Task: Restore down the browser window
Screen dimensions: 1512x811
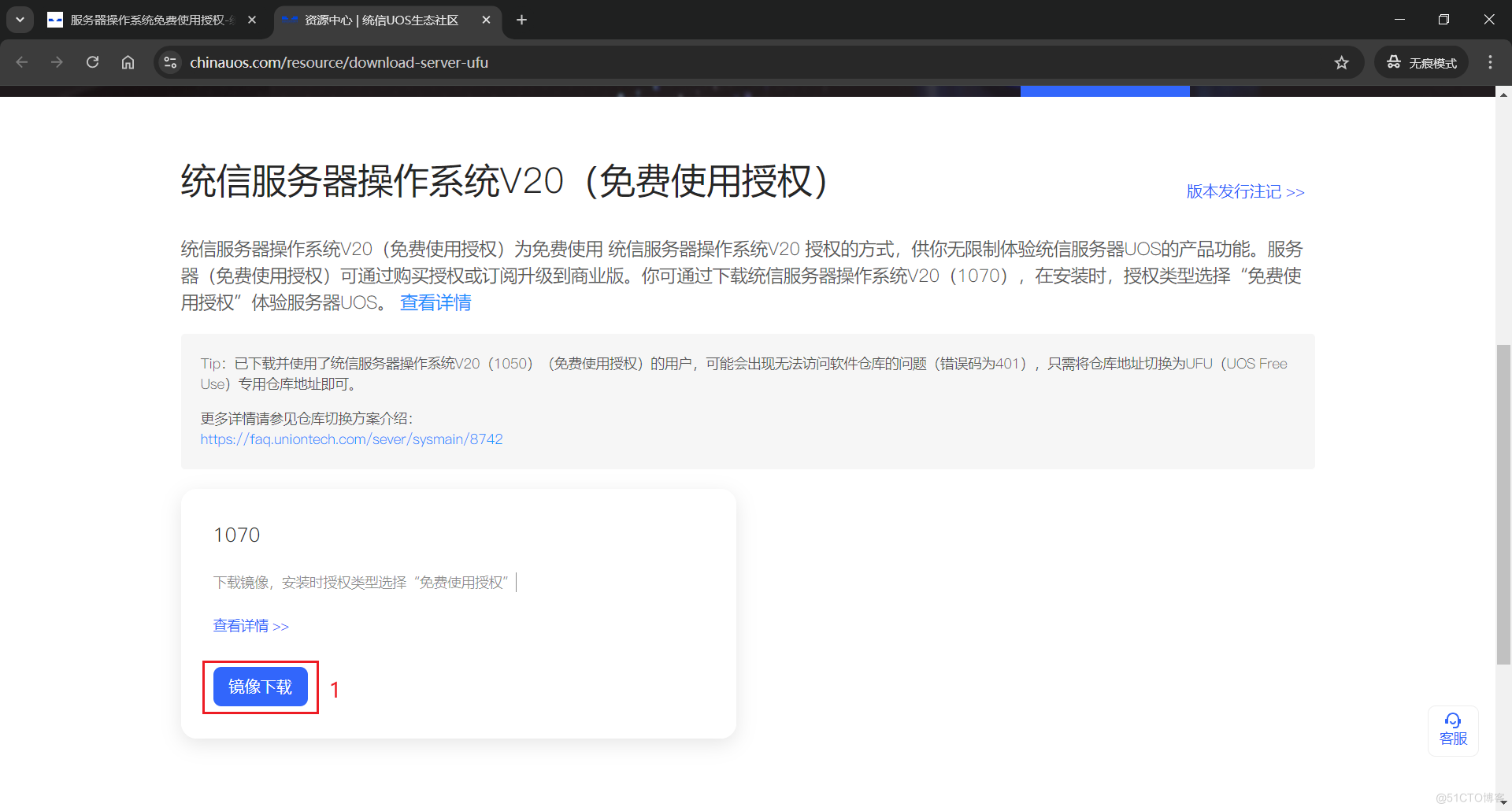Action: click(x=1443, y=20)
